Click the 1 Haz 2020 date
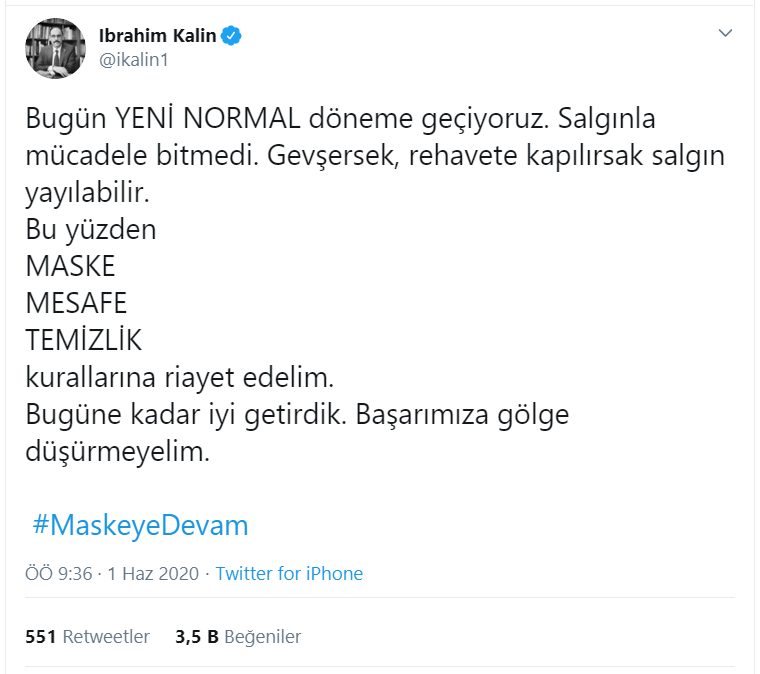 coord(153,574)
